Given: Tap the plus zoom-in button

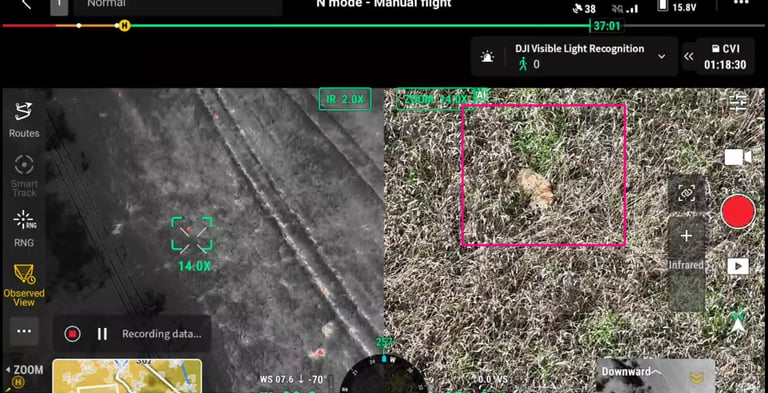Looking at the screenshot, I should click(686, 236).
